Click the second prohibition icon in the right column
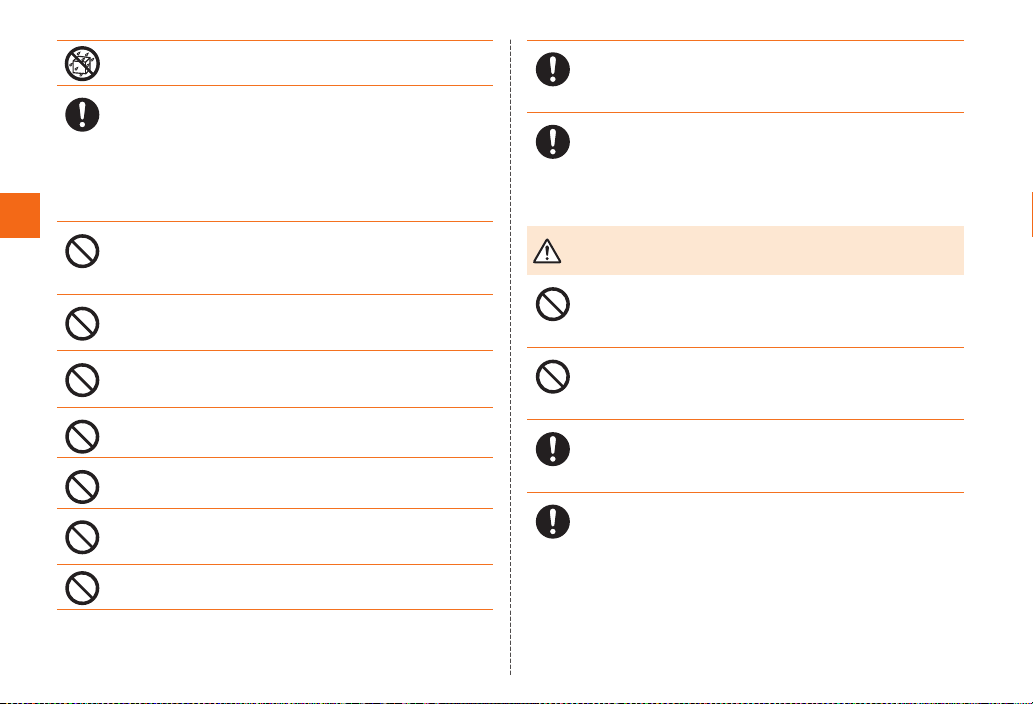1033x704 pixels. click(553, 377)
